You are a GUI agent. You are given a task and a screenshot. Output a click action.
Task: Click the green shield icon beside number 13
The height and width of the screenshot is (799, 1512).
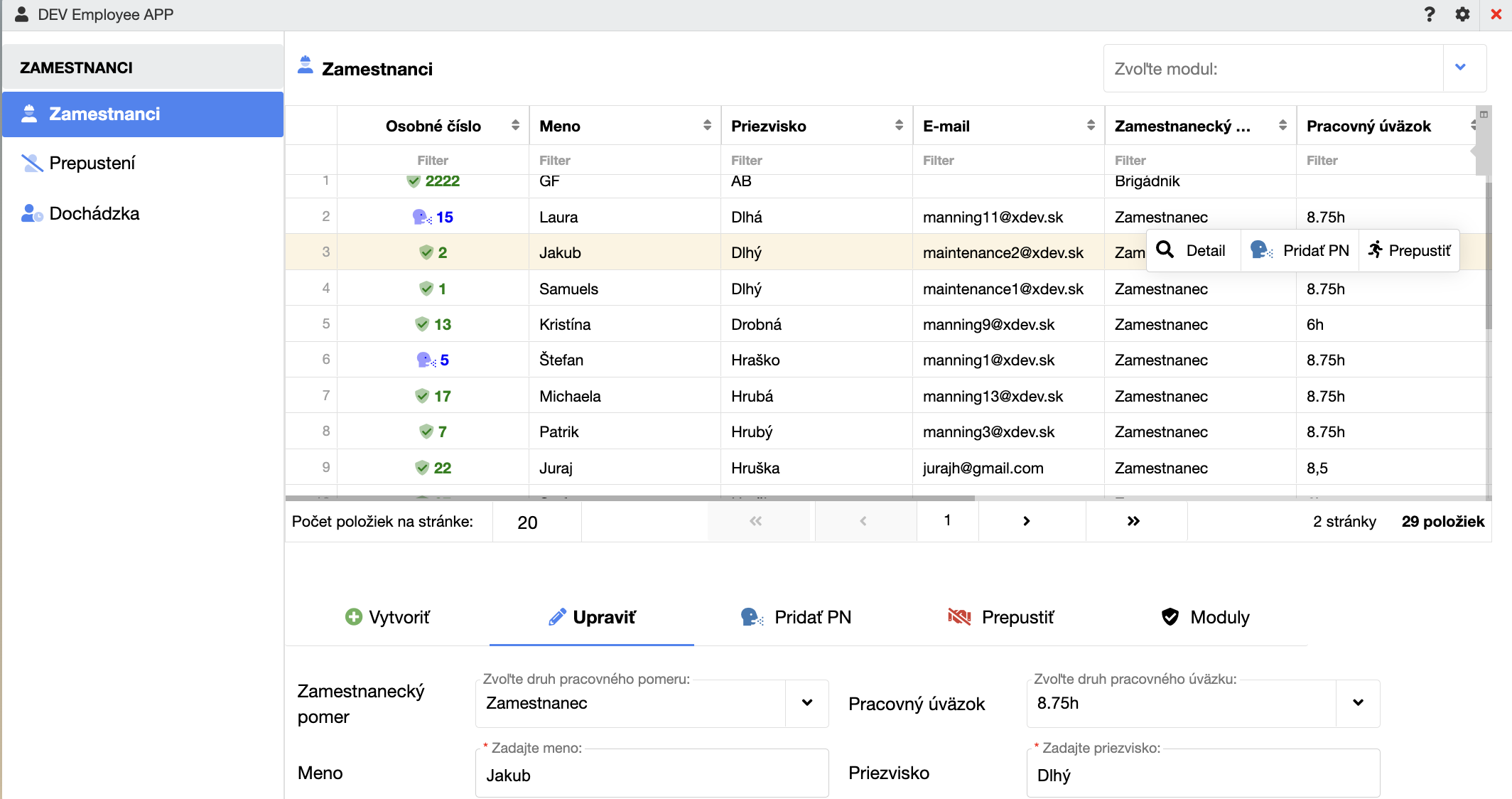(422, 324)
